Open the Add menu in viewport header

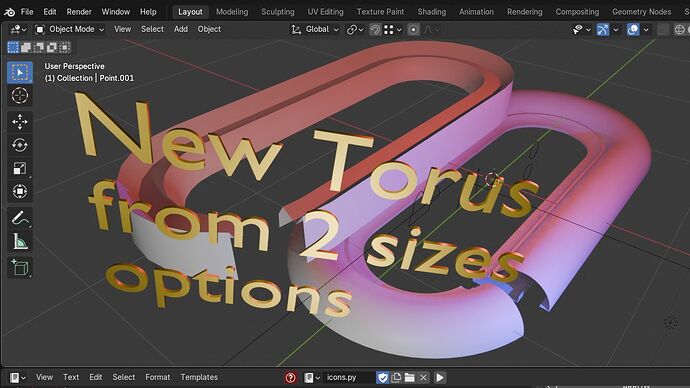(x=181, y=29)
